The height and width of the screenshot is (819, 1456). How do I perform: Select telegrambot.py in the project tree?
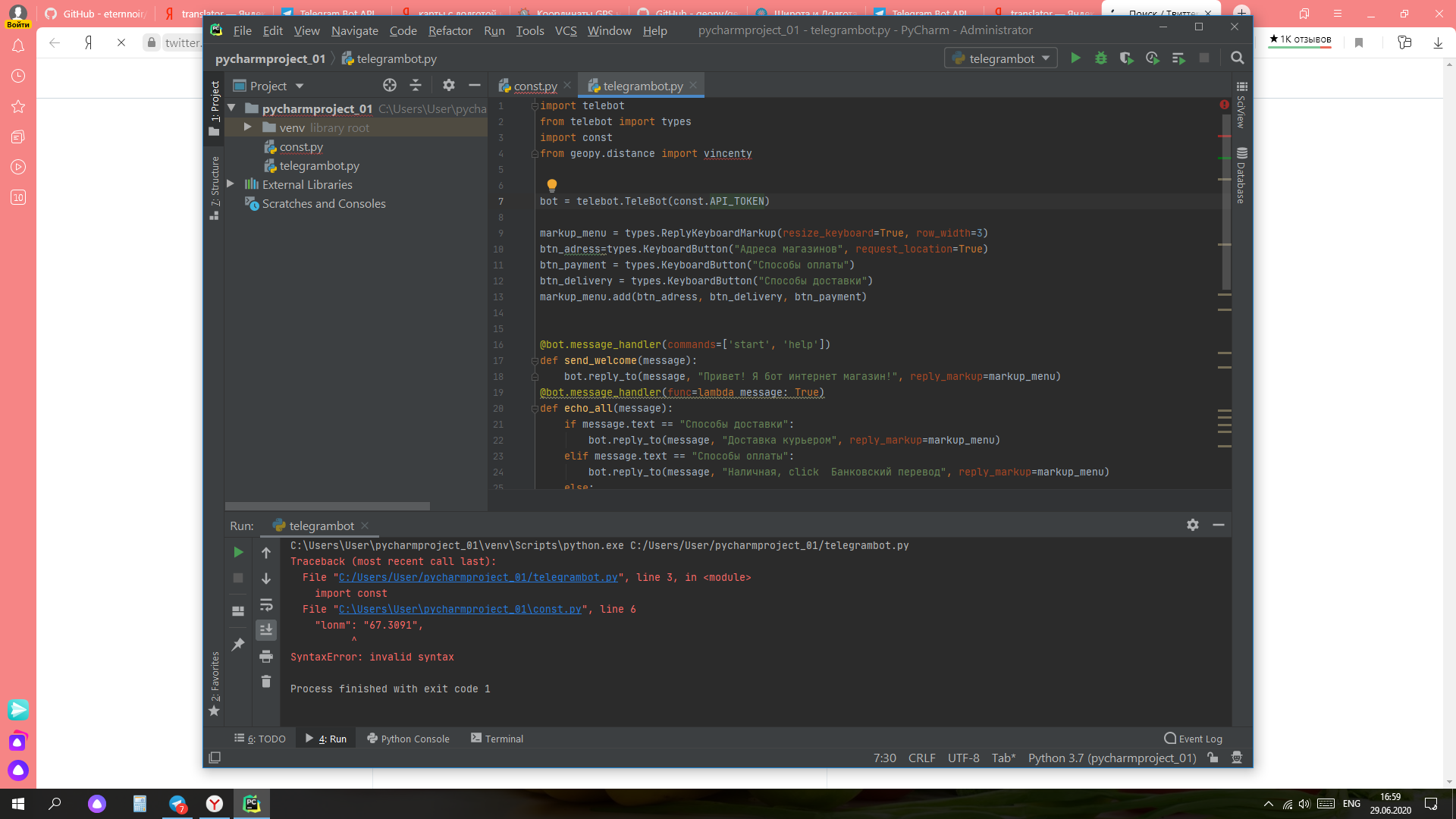click(x=319, y=165)
